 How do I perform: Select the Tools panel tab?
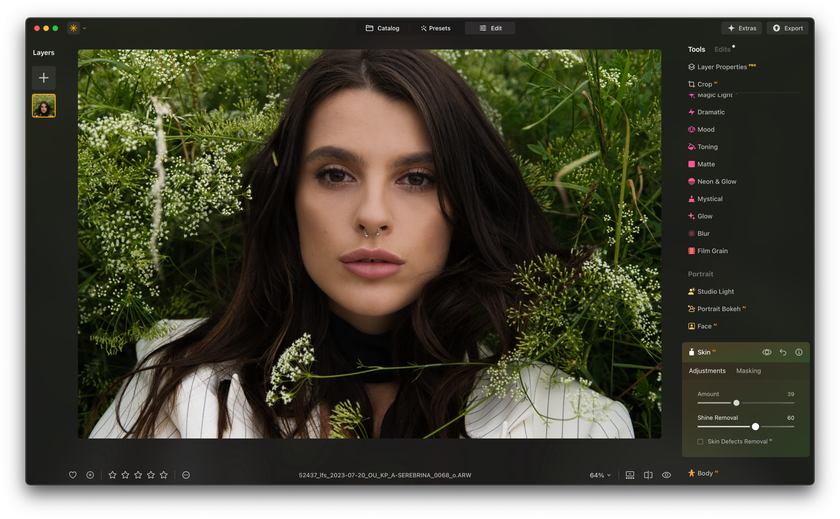coord(696,49)
